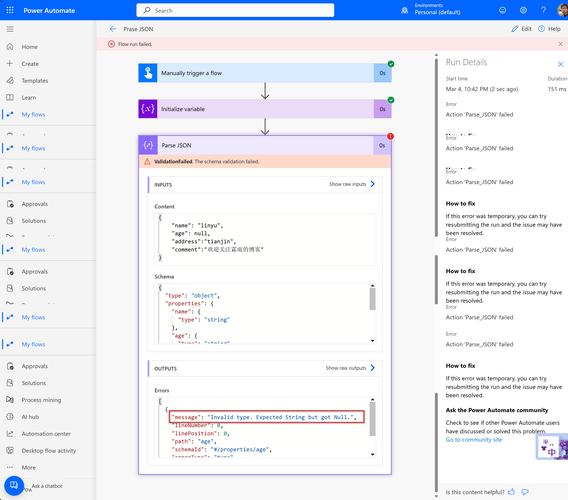Collapse the left navigation hamburger menu

tap(10, 29)
